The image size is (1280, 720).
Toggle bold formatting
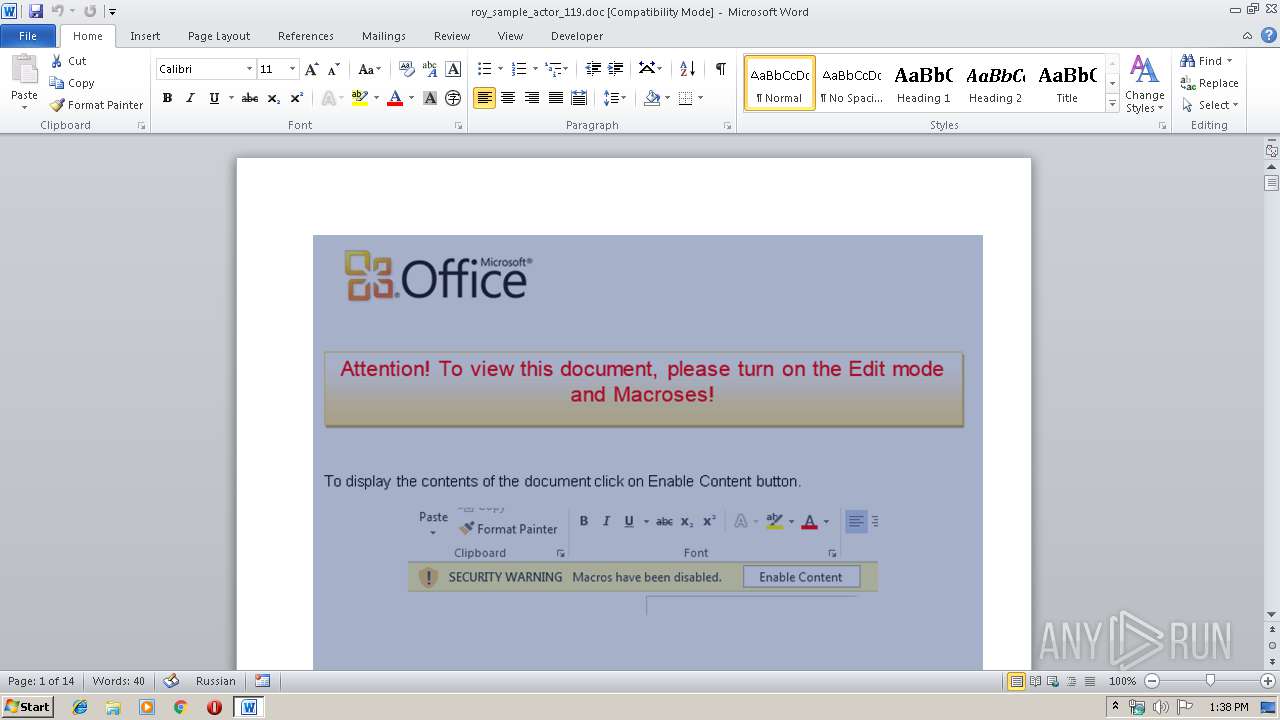167,98
